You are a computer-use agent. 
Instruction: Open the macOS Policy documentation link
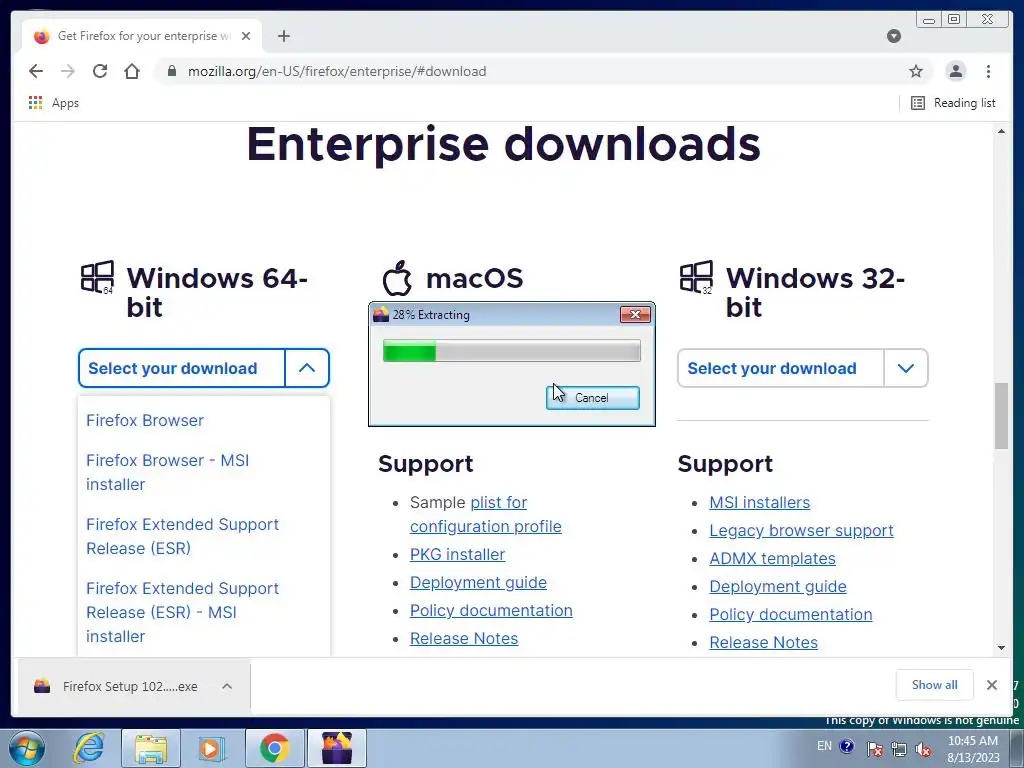click(491, 611)
